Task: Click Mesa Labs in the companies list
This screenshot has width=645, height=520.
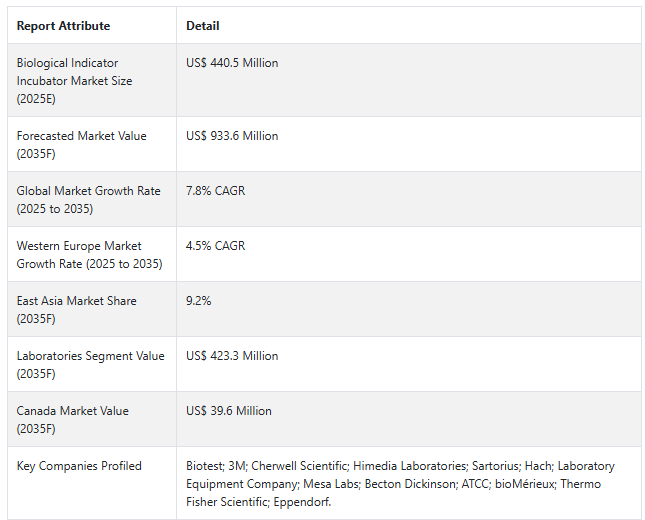Action: click(x=331, y=484)
